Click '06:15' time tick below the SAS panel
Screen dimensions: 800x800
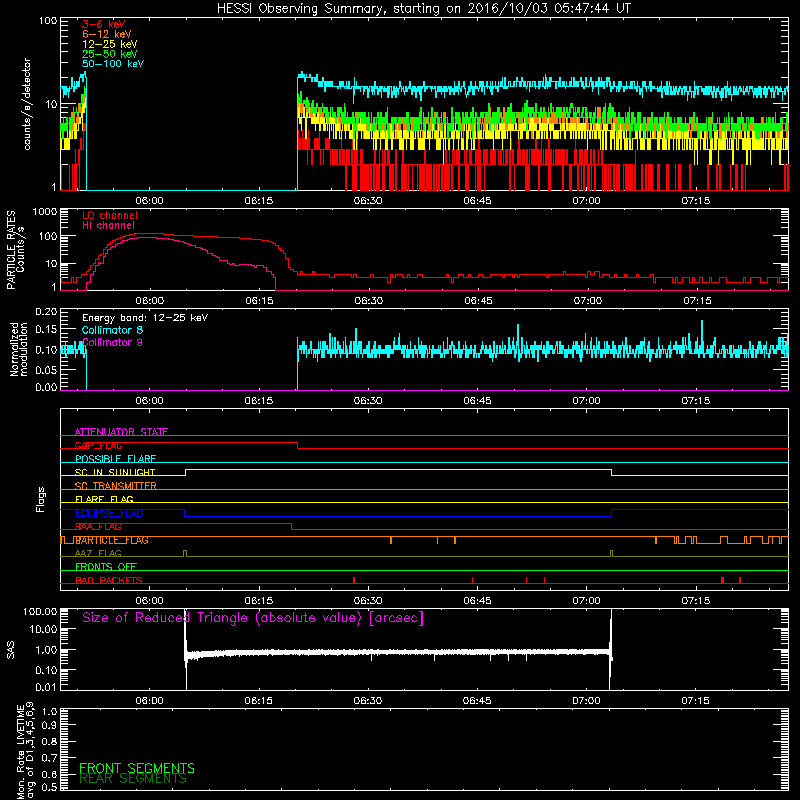click(x=259, y=701)
